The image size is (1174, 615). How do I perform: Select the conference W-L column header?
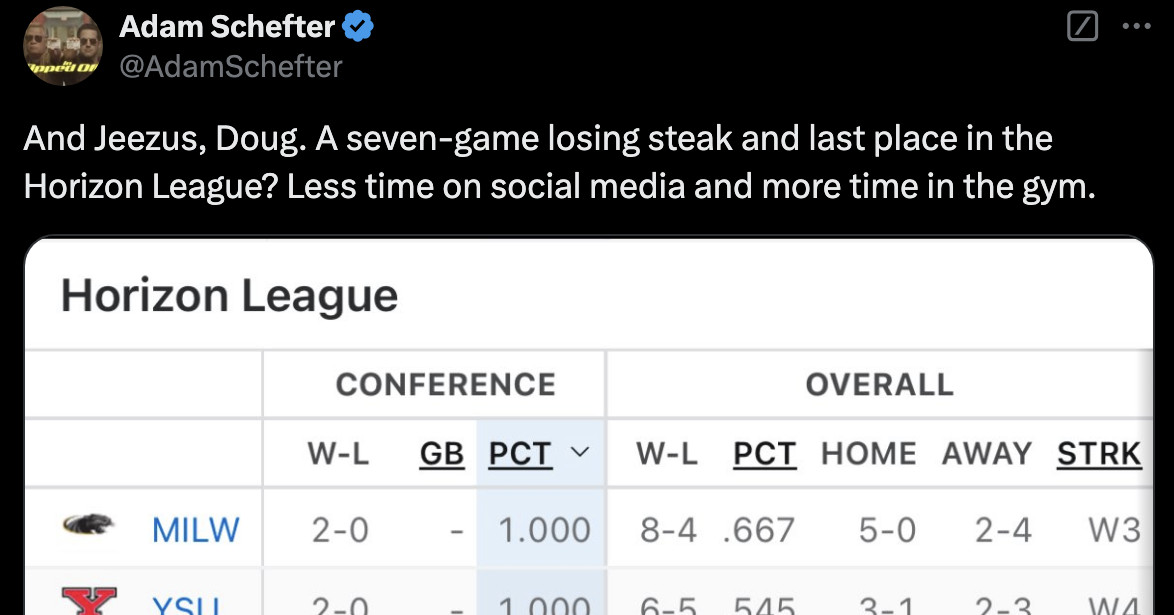pyautogui.click(x=339, y=454)
